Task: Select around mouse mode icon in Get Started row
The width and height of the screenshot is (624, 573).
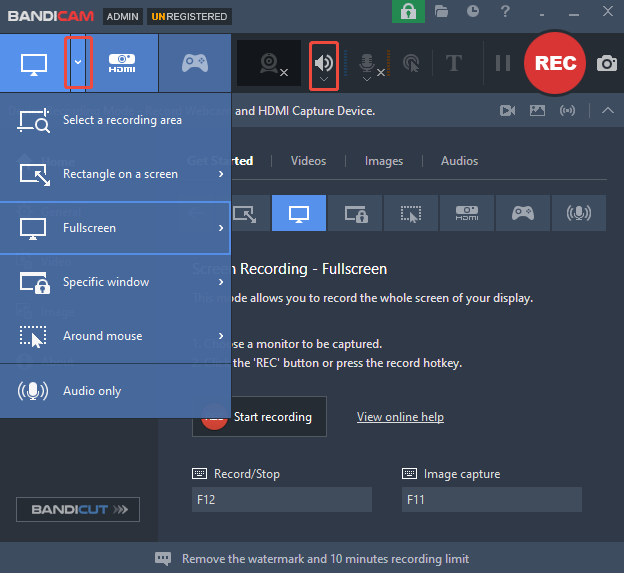Action: pos(411,213)
